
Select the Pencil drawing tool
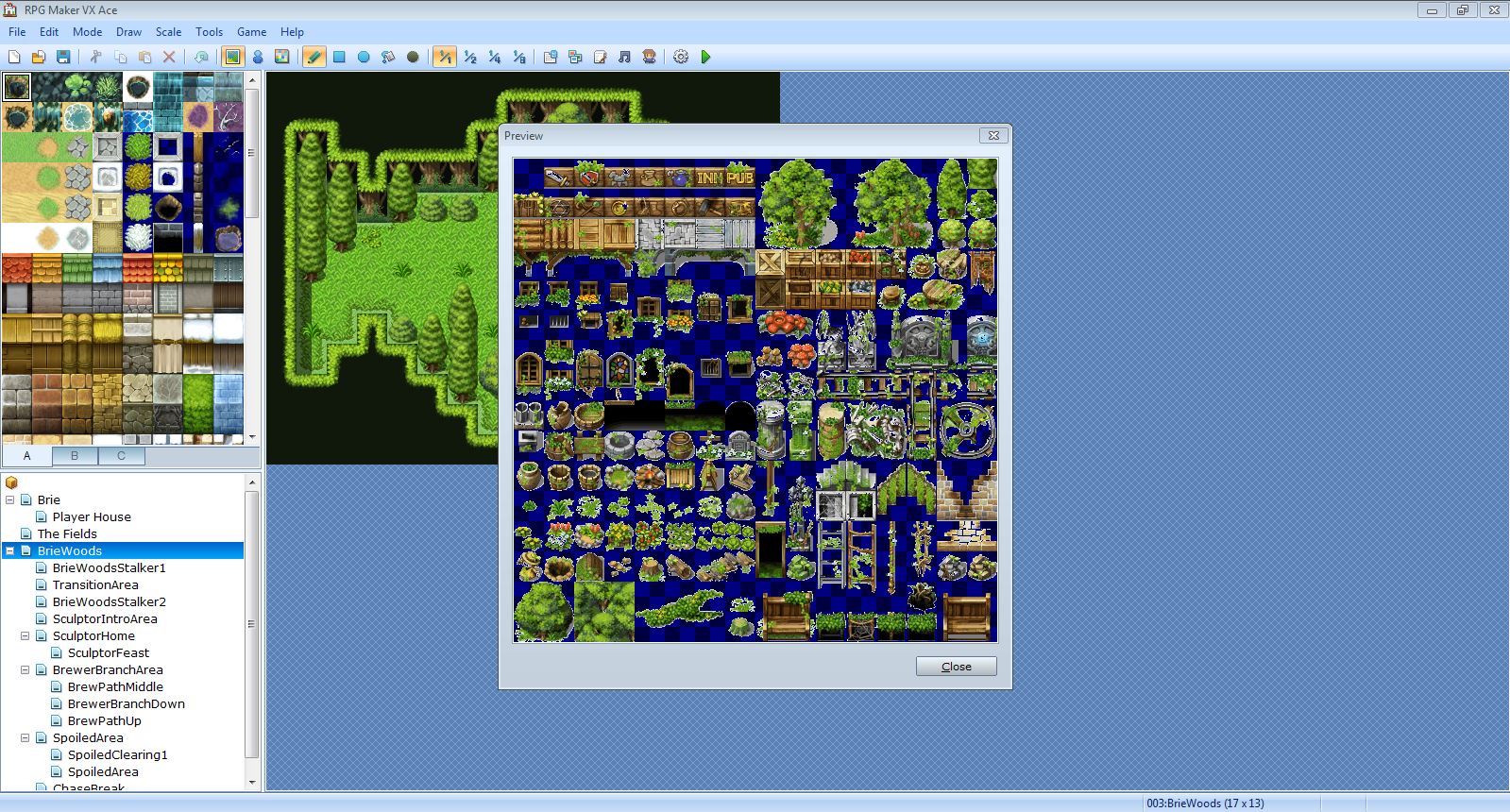point(314,57)
